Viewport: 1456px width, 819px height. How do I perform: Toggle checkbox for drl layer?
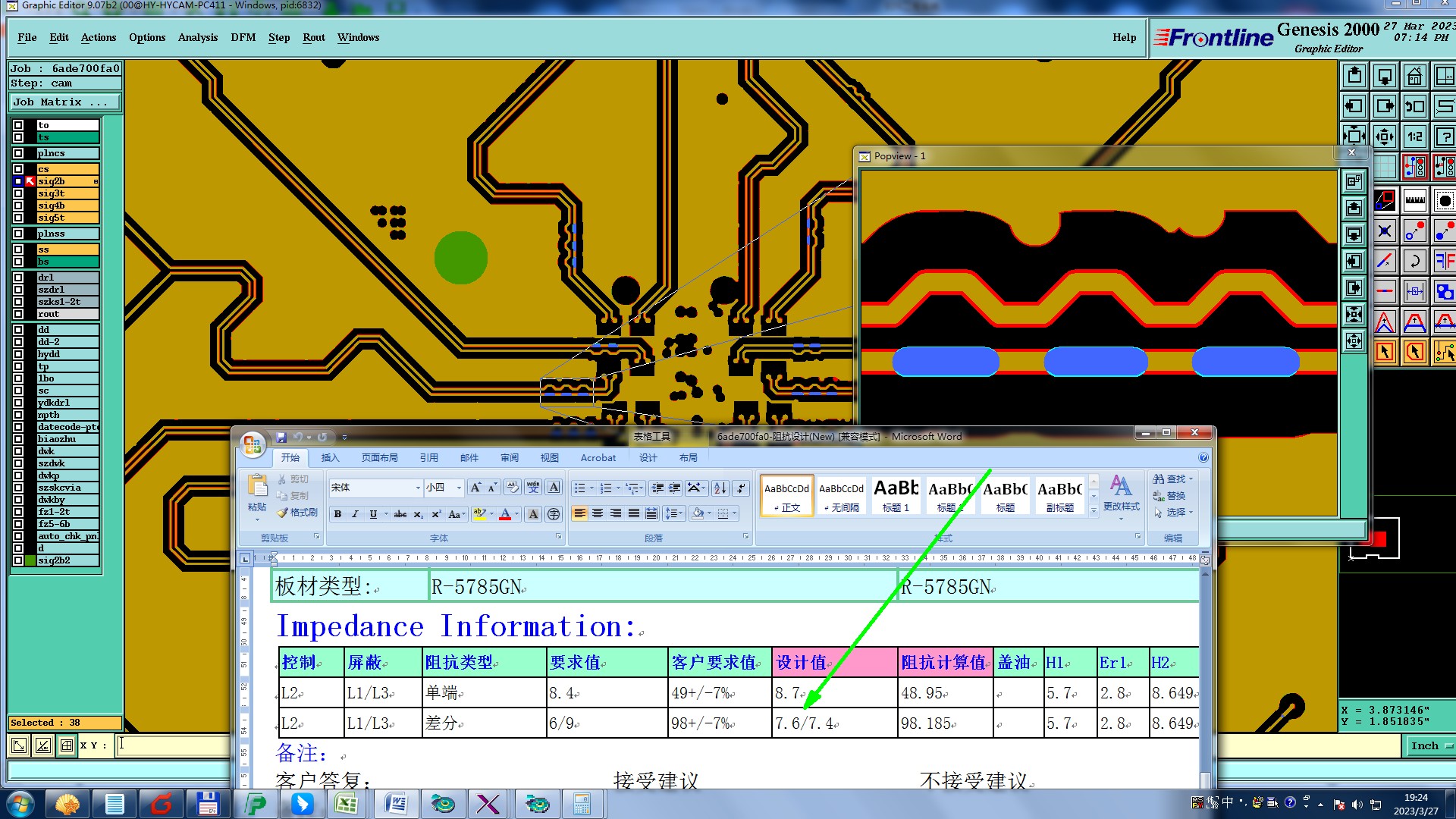click(18, 278)
